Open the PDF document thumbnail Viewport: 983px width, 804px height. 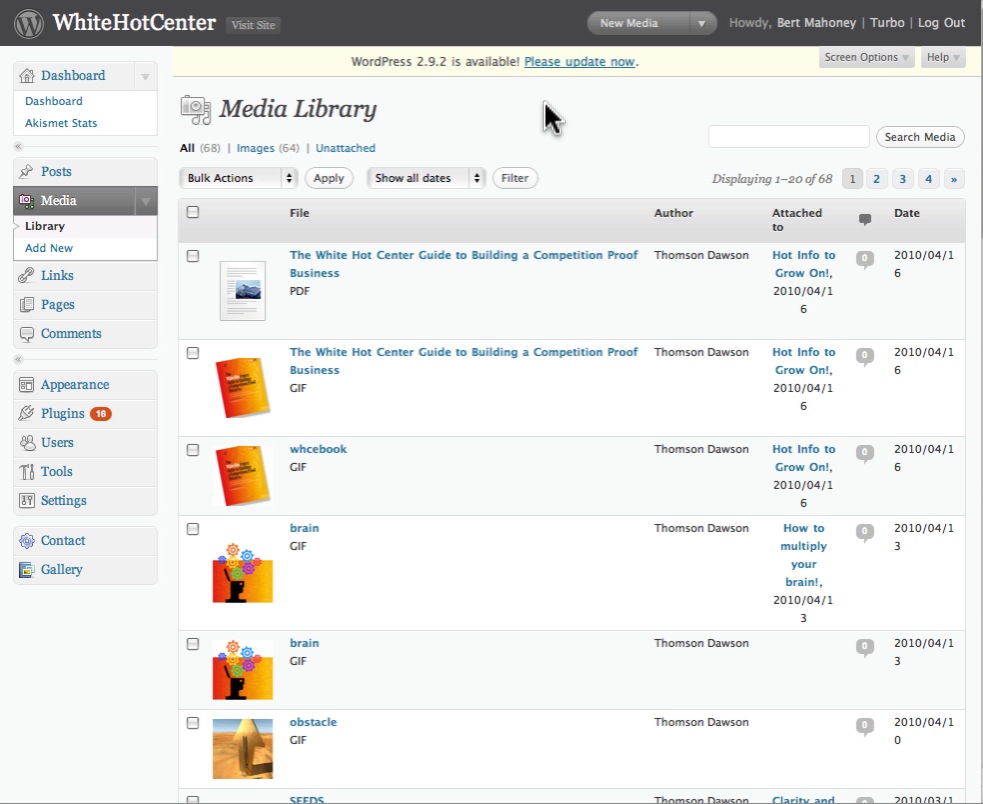(x=243, y=291)
